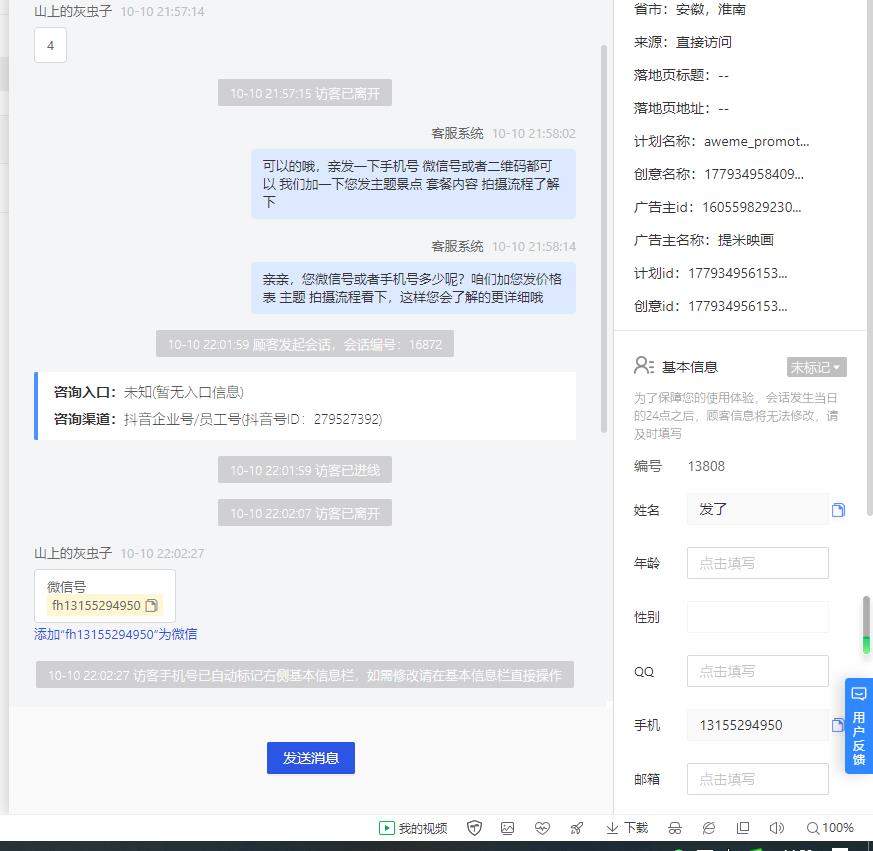Click the 发送消息 button
This screenshot has width=873, height=851.
coord(311,758)
